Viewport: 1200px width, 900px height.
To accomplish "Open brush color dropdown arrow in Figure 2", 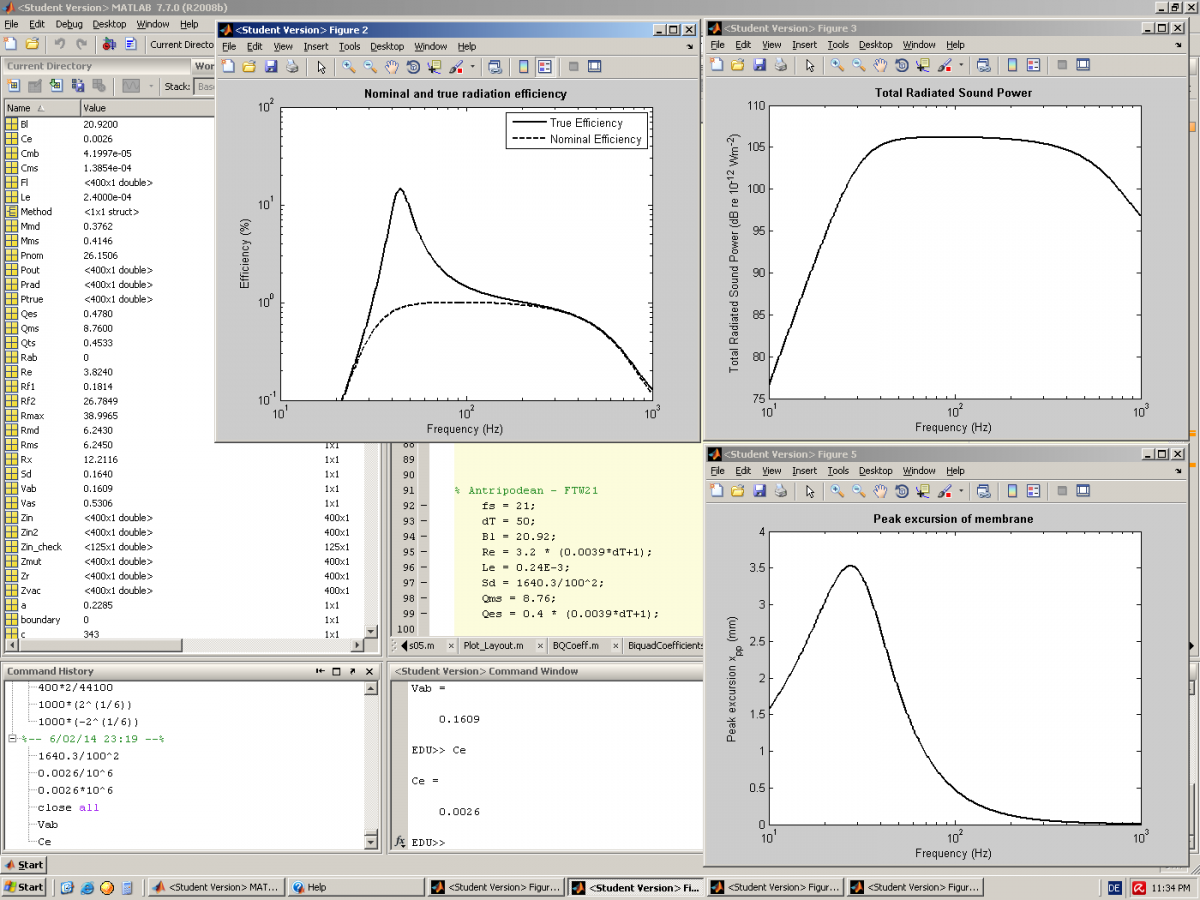I will click(x=473, y=67).
